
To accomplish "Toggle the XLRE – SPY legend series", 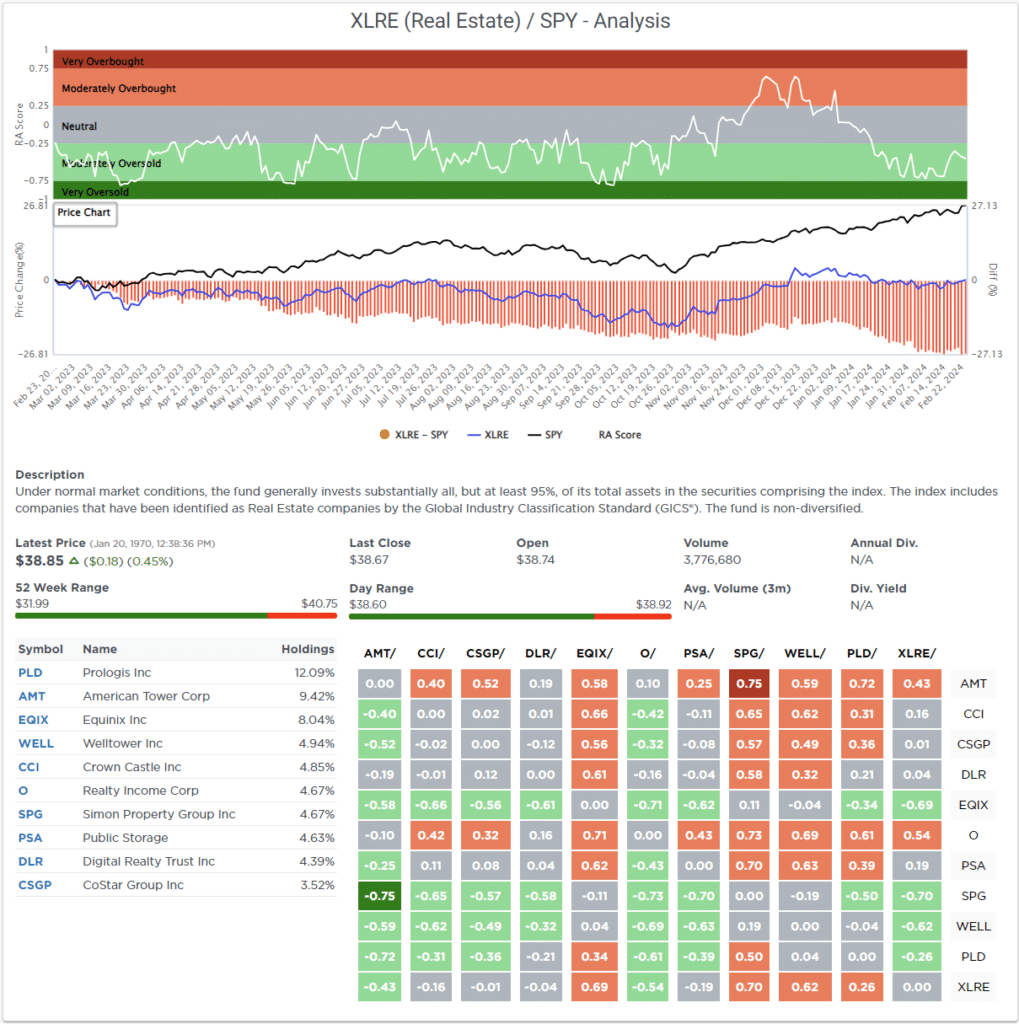I will [x=414, y=435].
